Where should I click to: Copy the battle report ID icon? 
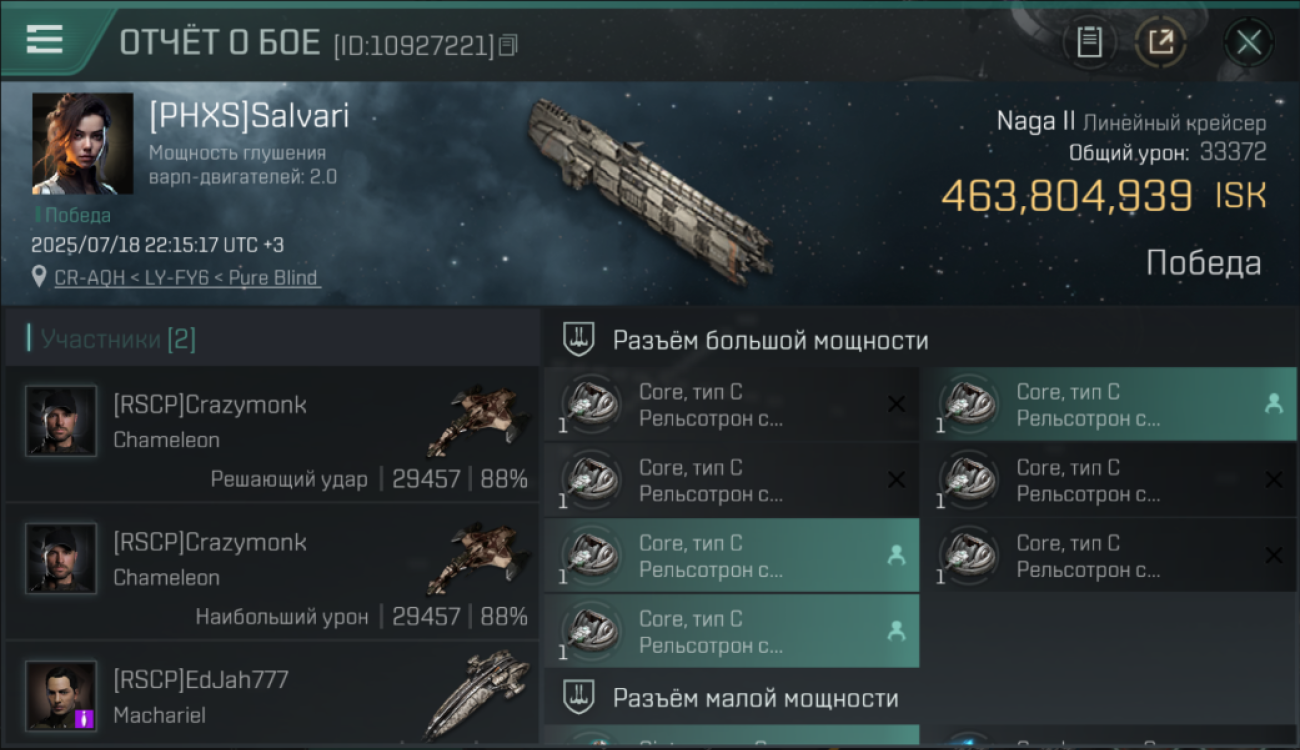(x=508, y=45)
